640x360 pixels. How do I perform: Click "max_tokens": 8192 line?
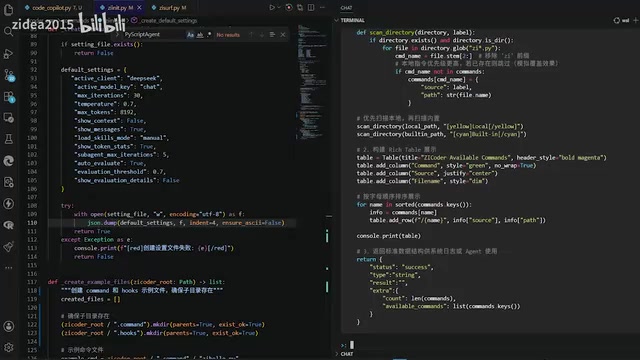(105, 112)
